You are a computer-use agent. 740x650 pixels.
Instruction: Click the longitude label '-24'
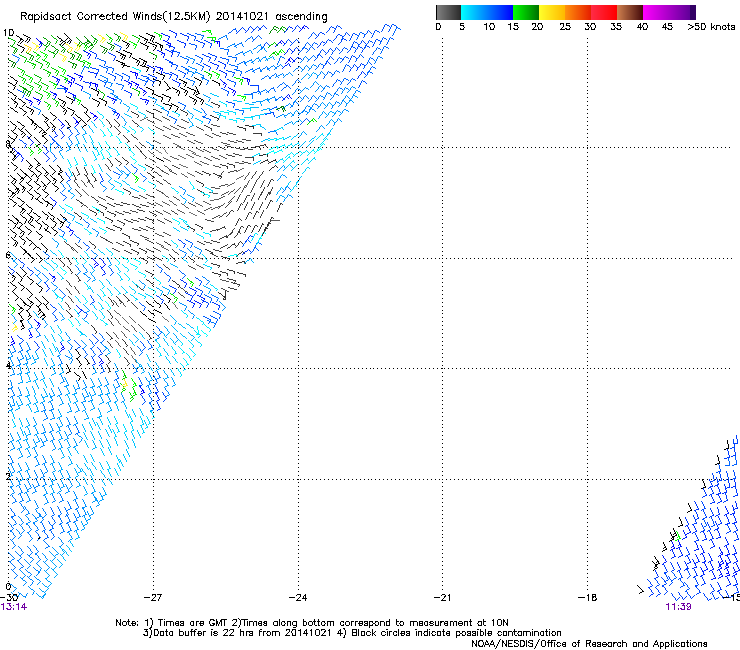pyautogui.click(x=298, y=598)
